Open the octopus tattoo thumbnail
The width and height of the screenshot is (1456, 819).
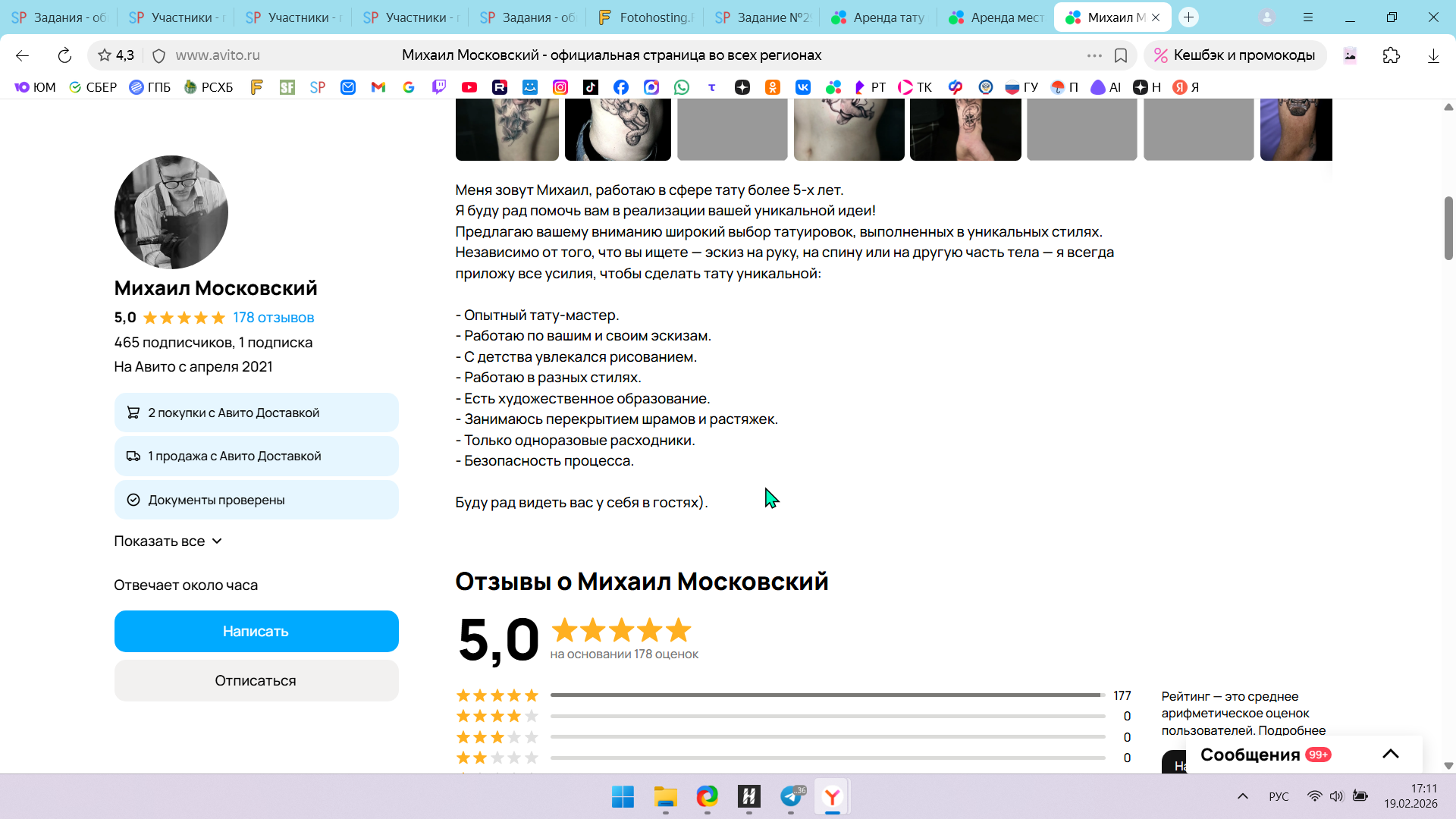(618, 129)
